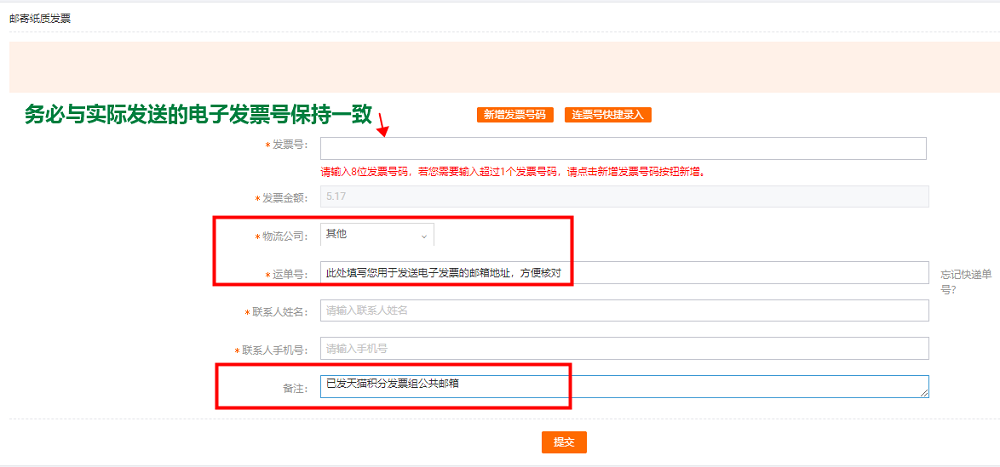Select the 联系人姓名 input box
This screenshot has height=467, width=1000.
[622, 310]
